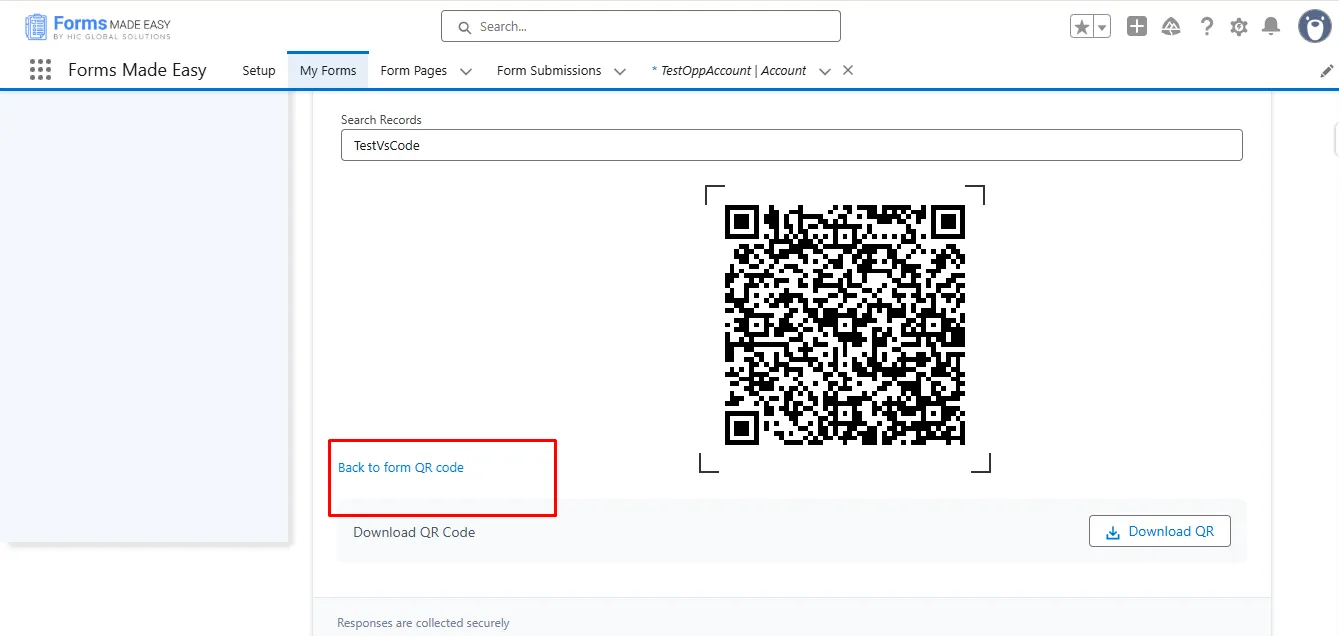
Task: Focus the global Search field
Action: pyautogui.click(x=641, y=27)
